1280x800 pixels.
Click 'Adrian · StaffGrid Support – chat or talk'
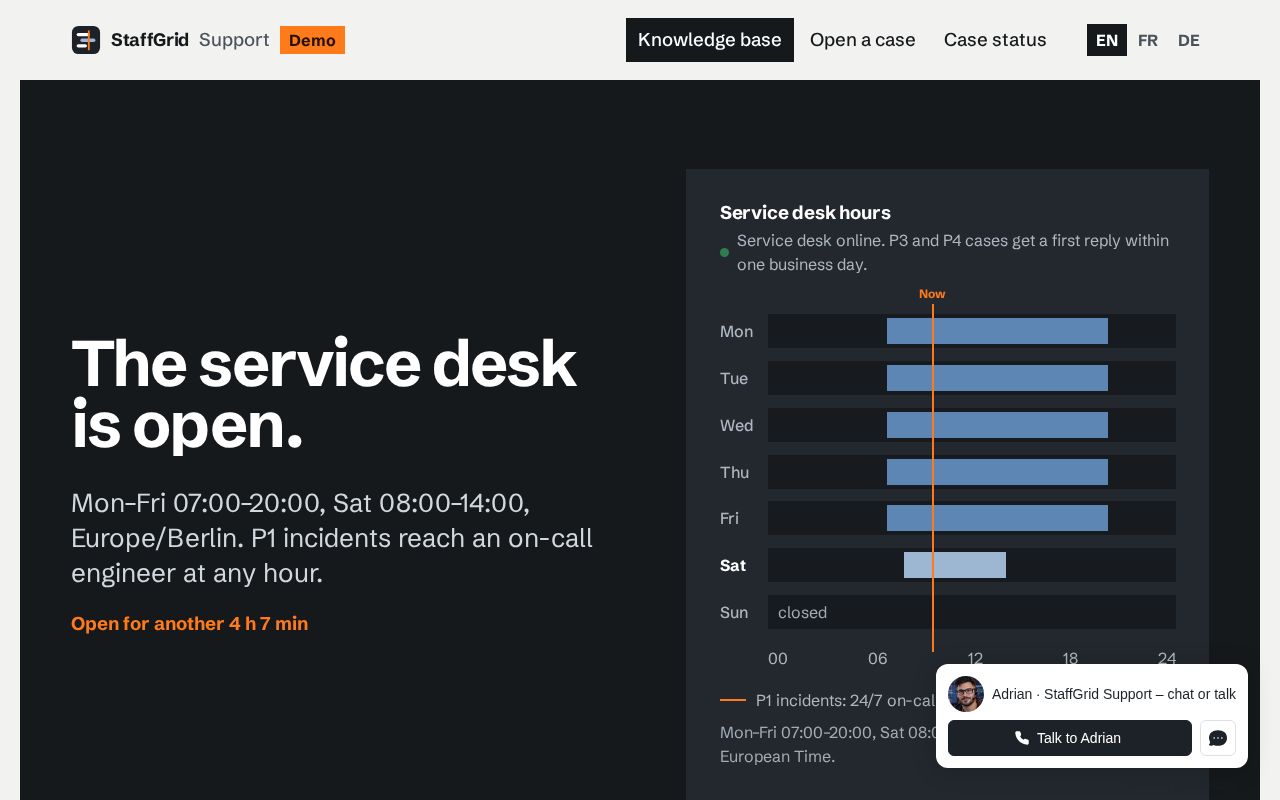[1114, 694]
